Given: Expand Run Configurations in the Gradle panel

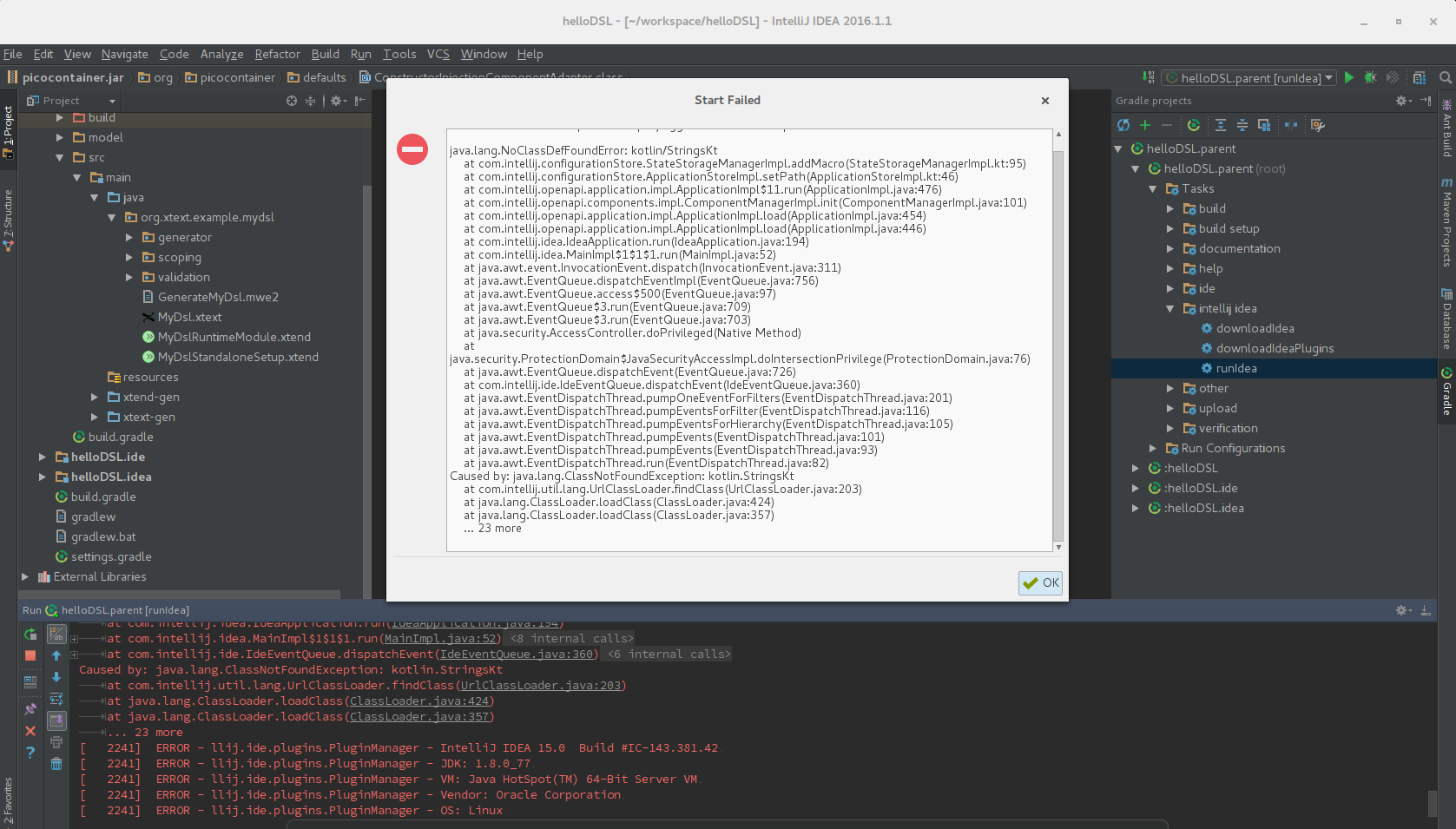Looking at the screenshot, I should [x=1153, y=448].
